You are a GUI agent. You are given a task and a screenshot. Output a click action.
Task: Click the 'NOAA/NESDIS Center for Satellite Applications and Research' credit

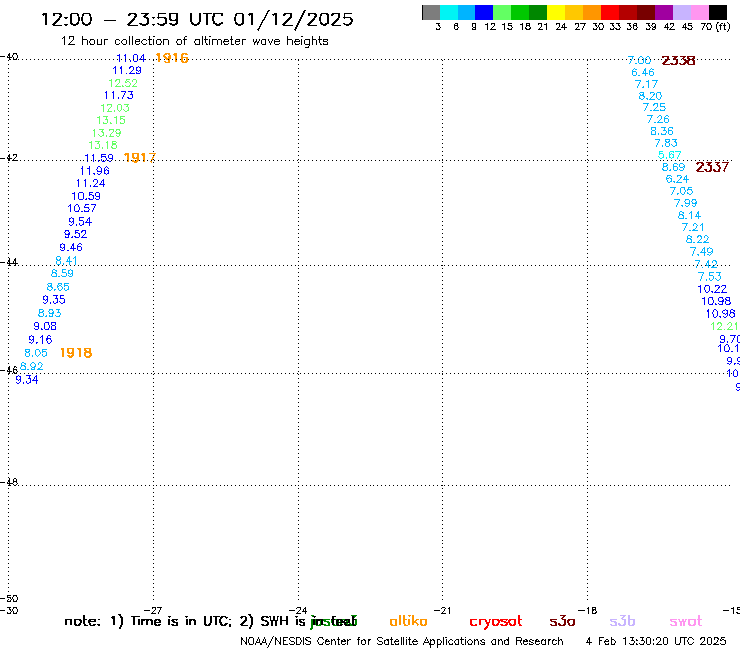point(402,642)
